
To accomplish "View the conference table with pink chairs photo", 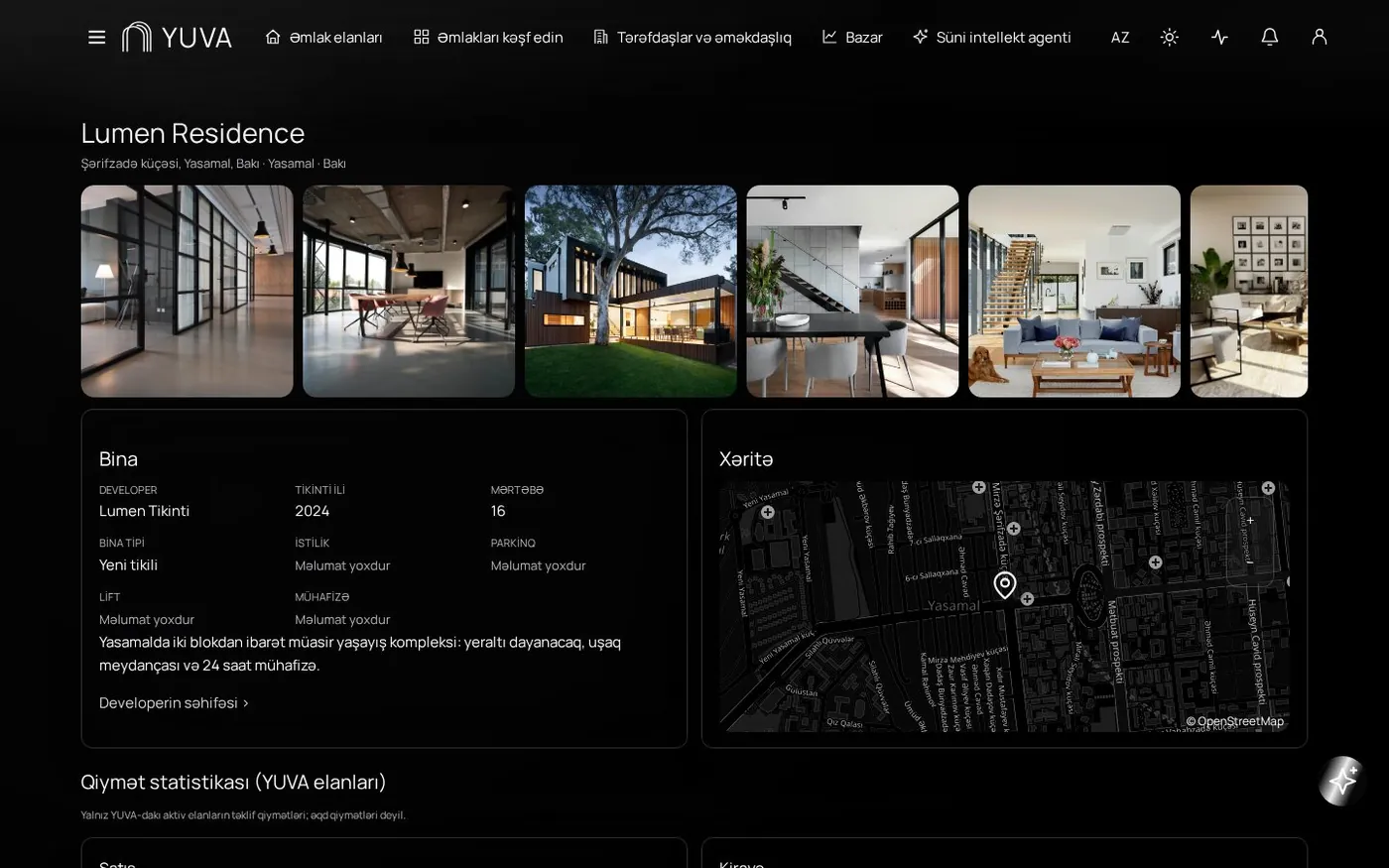I will coord(409,292).
